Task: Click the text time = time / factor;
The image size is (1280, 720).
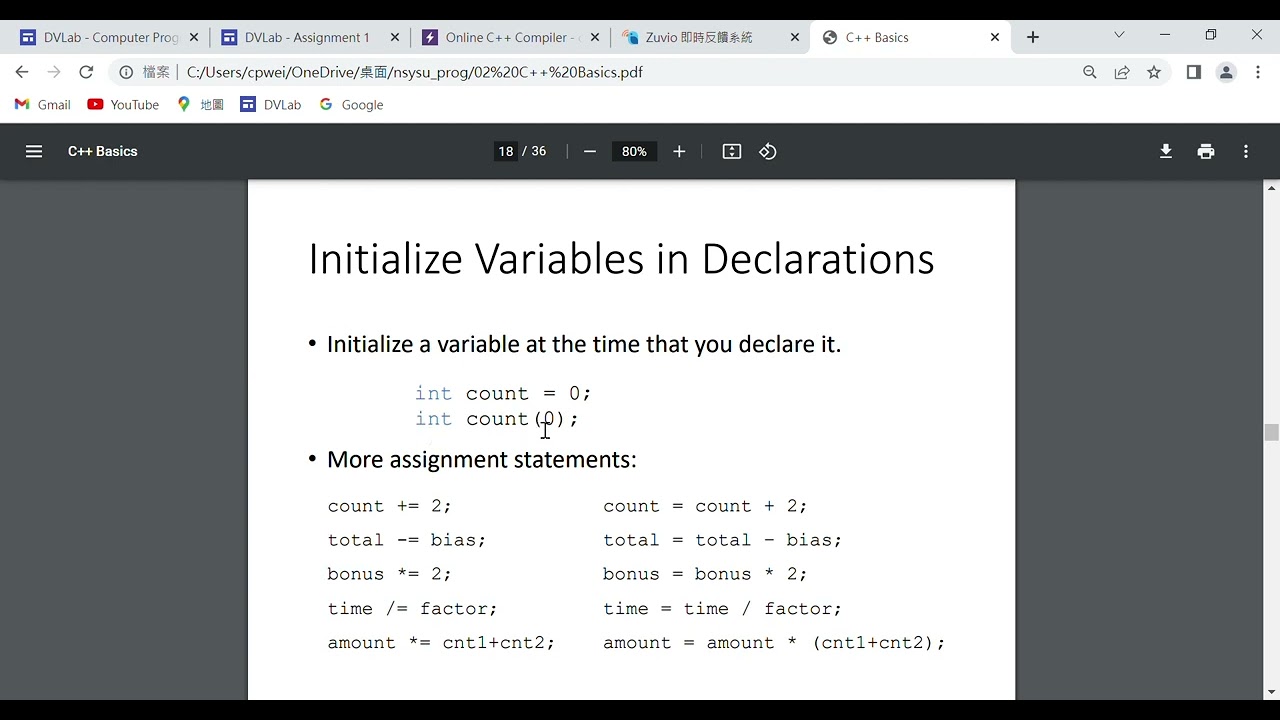Action: [x=722, y=608]
